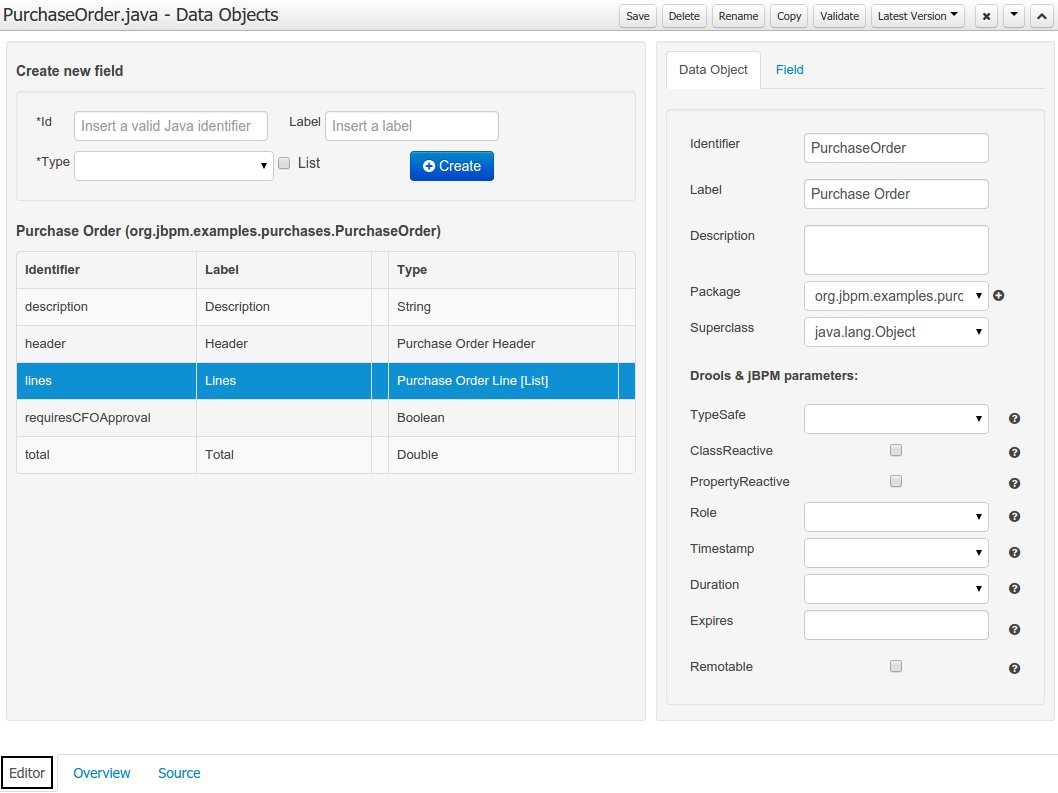Click the help icon beside Remotable

[x=1014, y=668]
